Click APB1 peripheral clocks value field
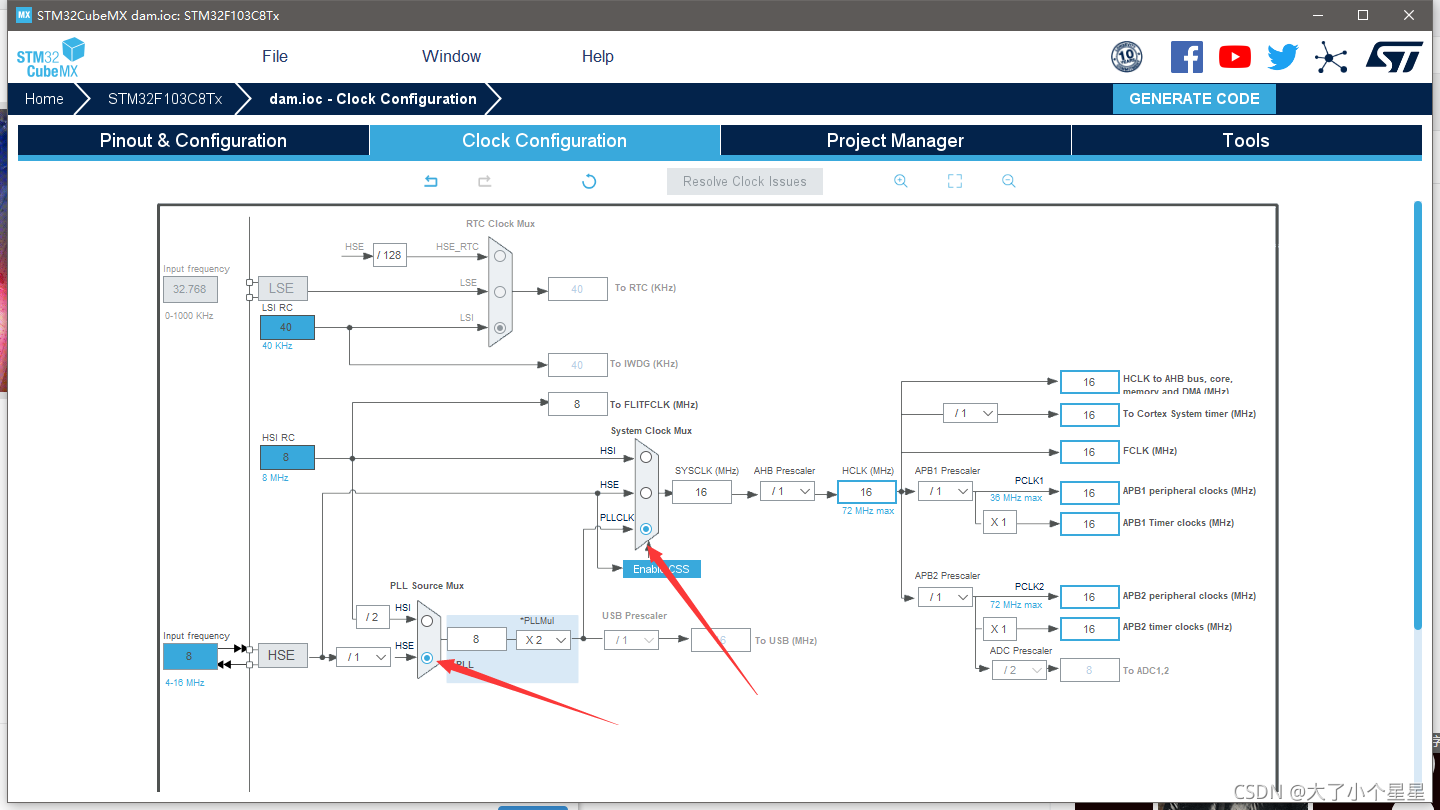Image resolution: width=1440 pixels, height=810 pixels. tap(1089, 492)
